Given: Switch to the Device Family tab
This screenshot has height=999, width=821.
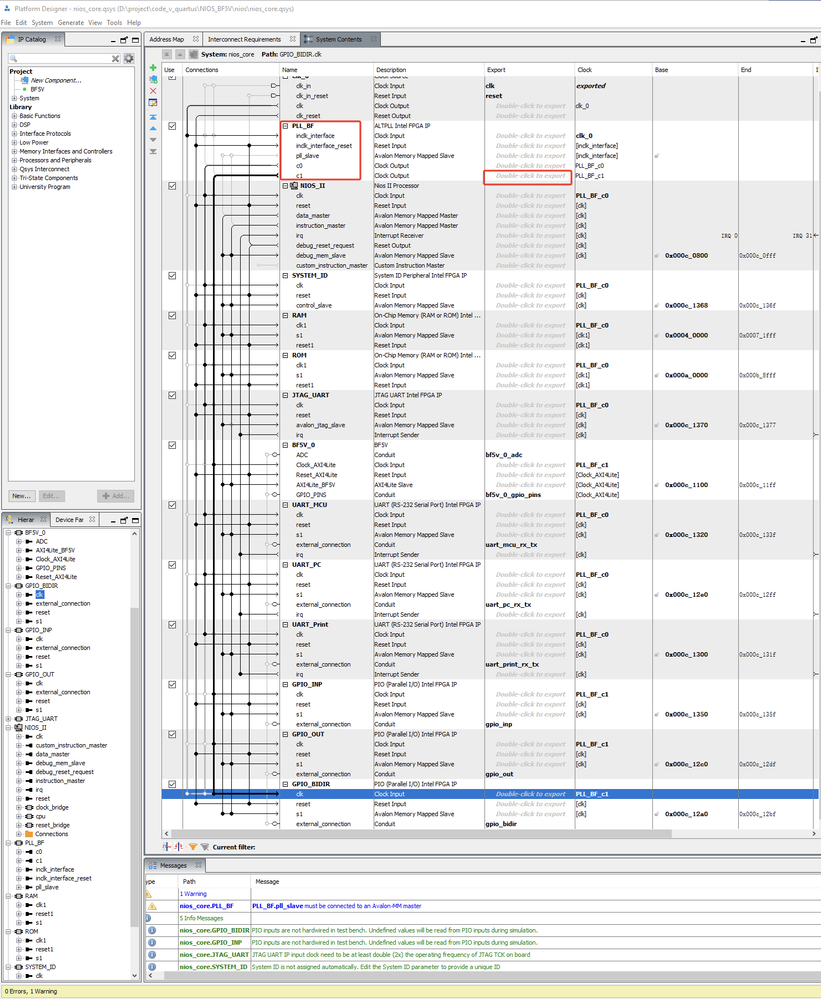Looking at the screenshot, I should click(69, 520).
